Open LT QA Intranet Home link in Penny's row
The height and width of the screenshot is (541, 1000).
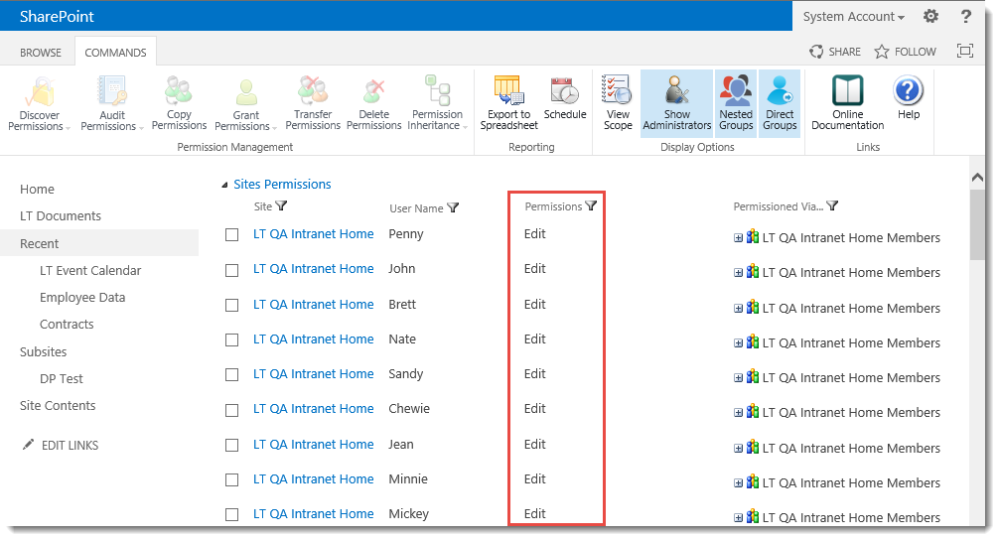coord(313,234)
